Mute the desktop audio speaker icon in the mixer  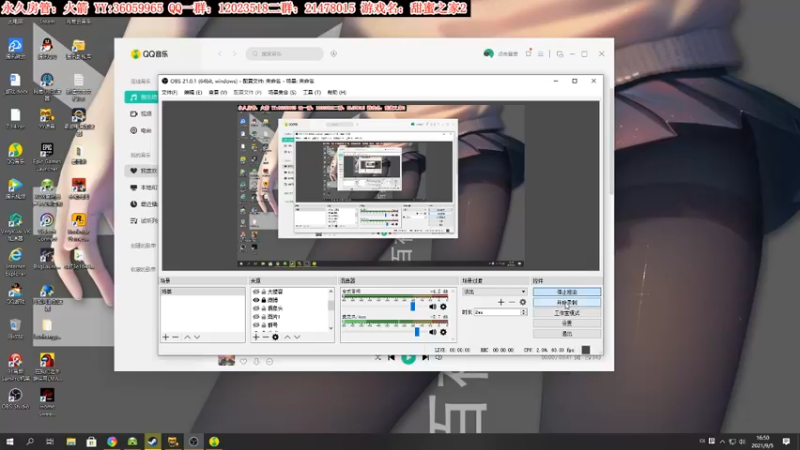tap(433, 307)
